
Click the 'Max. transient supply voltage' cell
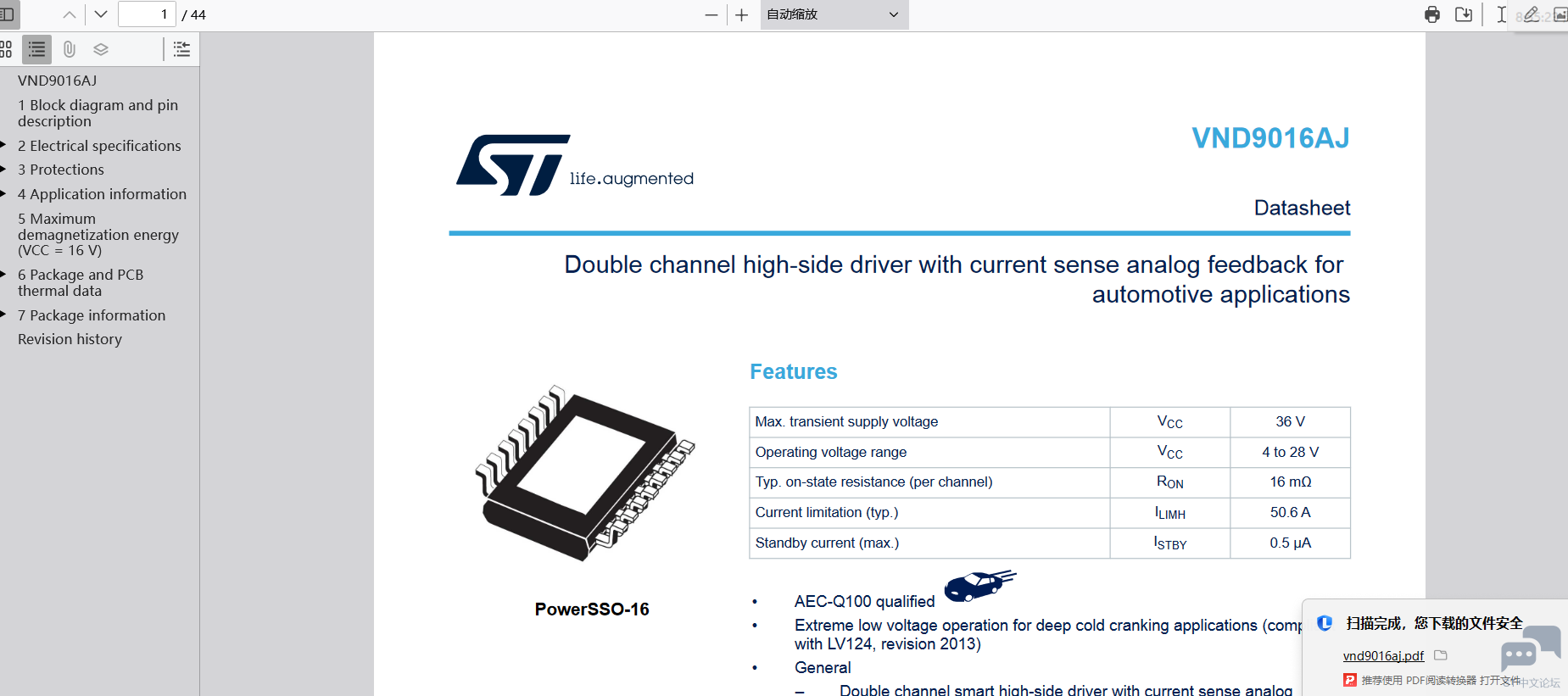[x=930, y=422]
